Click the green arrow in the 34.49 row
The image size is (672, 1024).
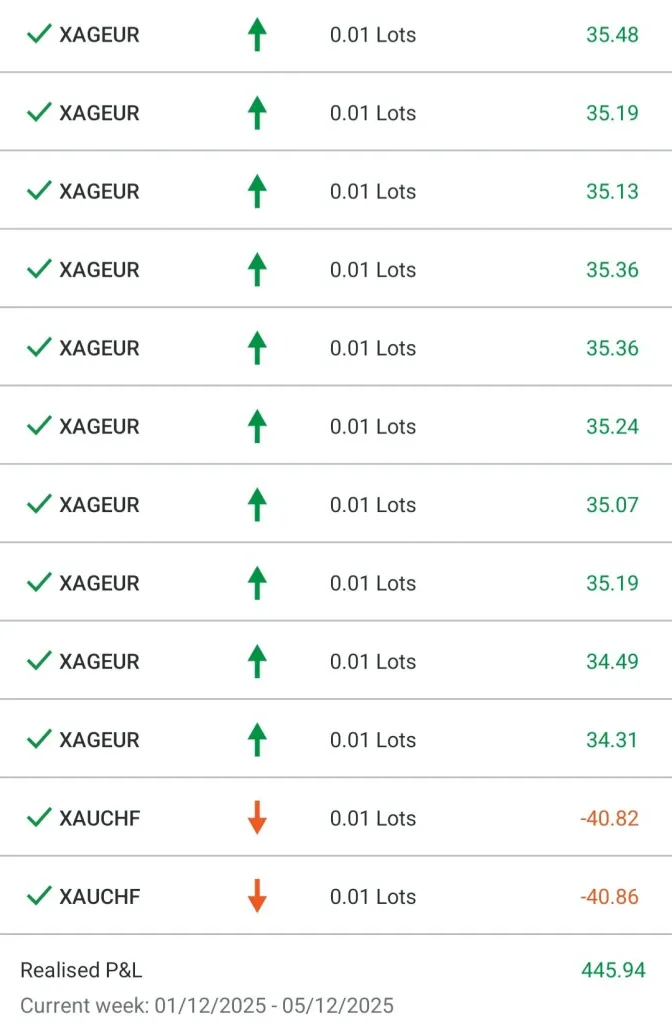pos(257,661)
